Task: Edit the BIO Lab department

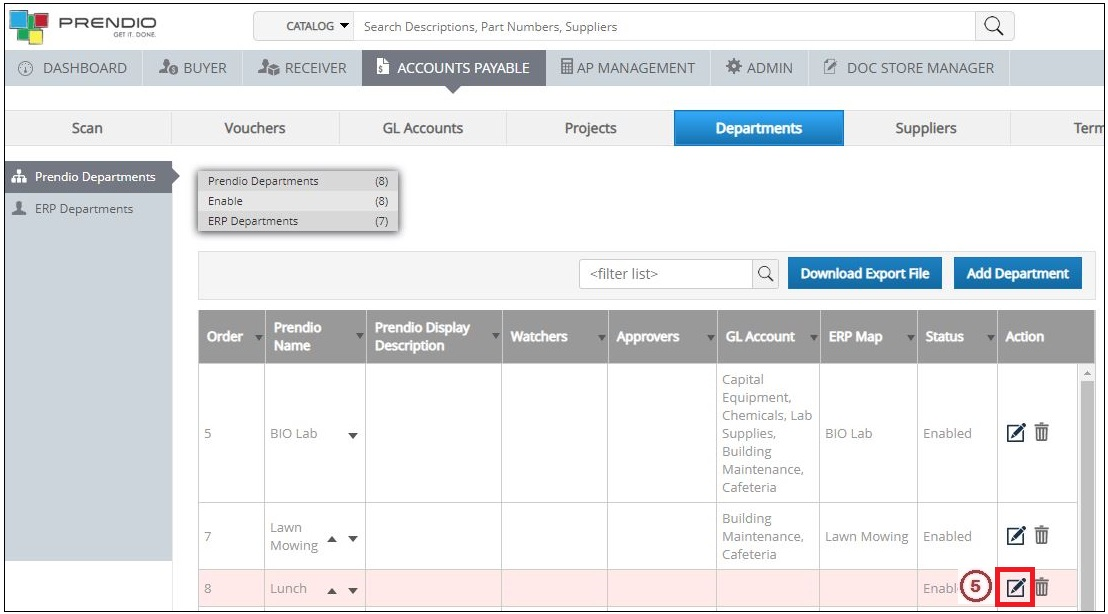Action: 1016,433
